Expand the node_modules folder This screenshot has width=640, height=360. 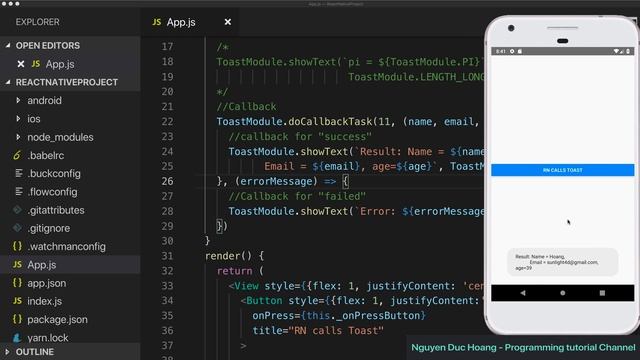pyautogui.click(x=18, y=137)
